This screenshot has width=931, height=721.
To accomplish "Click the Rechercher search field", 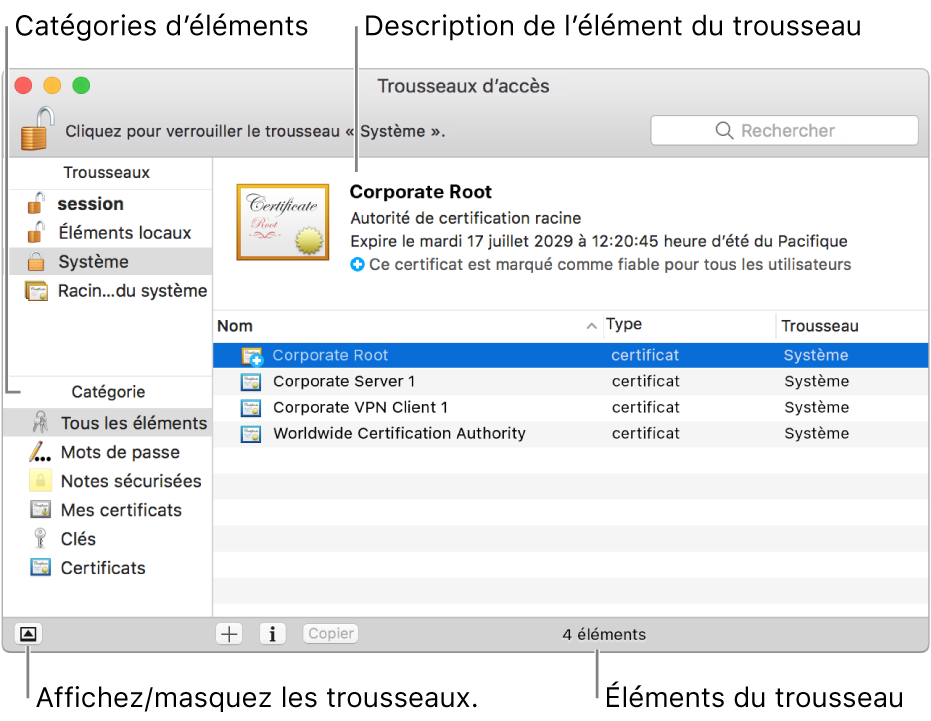I will [784, 130].
